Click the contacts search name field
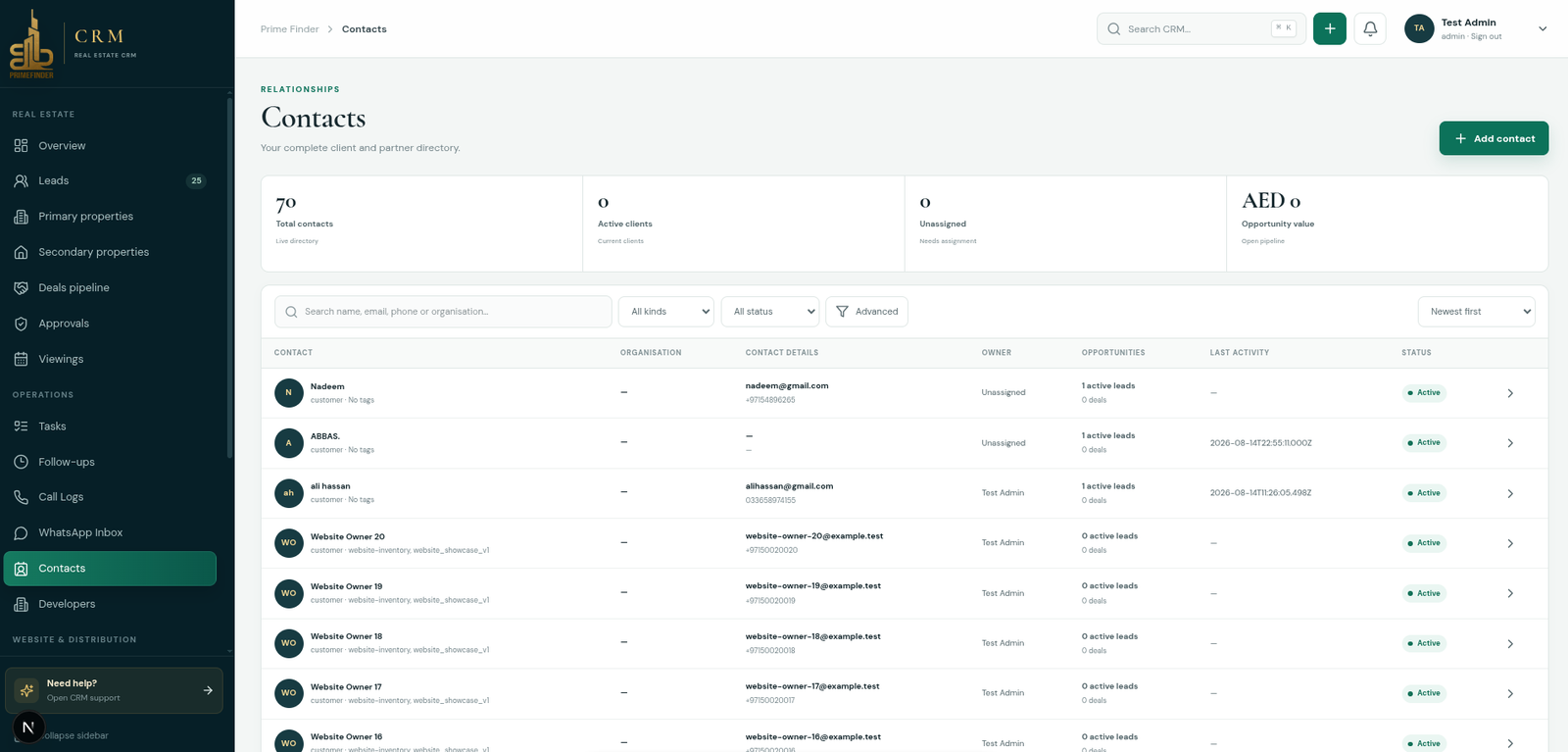Image resolution: width=1568 pixels, height=752 pixels. point(443,312)
